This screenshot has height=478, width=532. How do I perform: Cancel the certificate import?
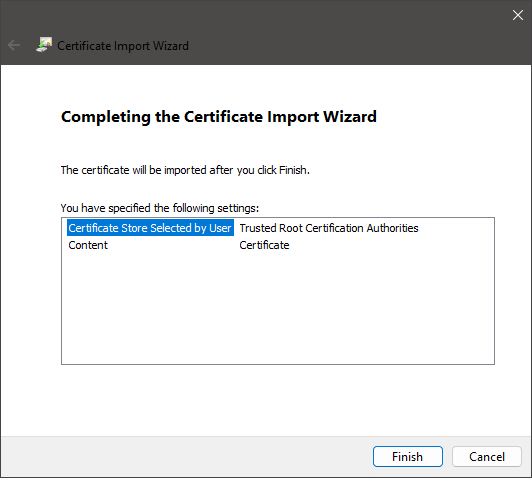[x=487, y=456]
